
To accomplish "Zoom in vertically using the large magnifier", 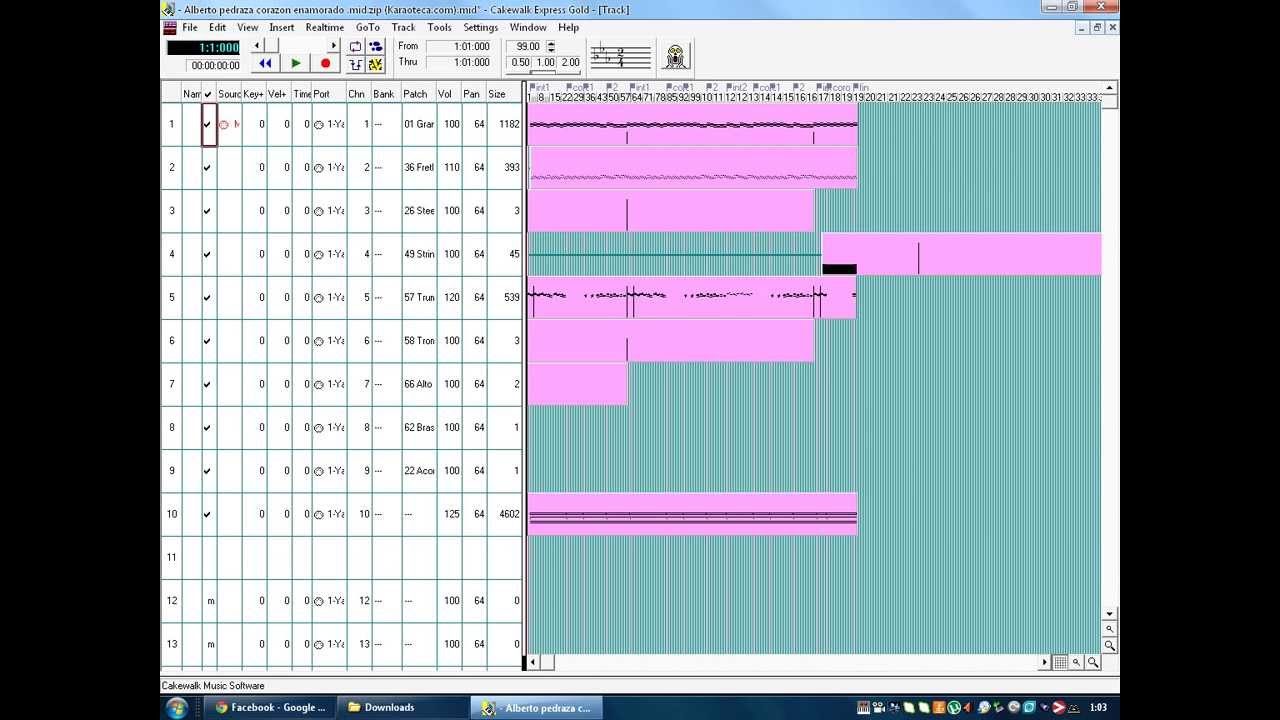I will pos(1109,646).
